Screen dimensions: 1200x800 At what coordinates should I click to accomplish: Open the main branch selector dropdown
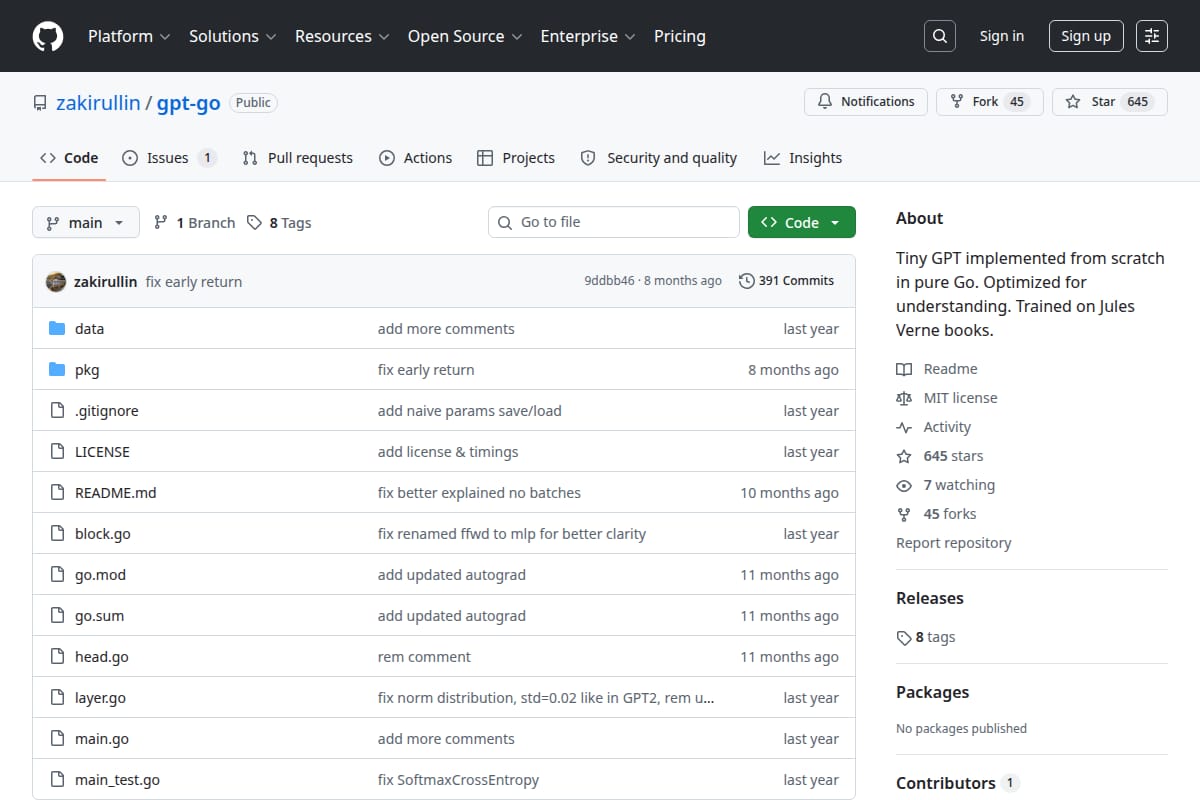pyautogui.click(x=85, y=222)
